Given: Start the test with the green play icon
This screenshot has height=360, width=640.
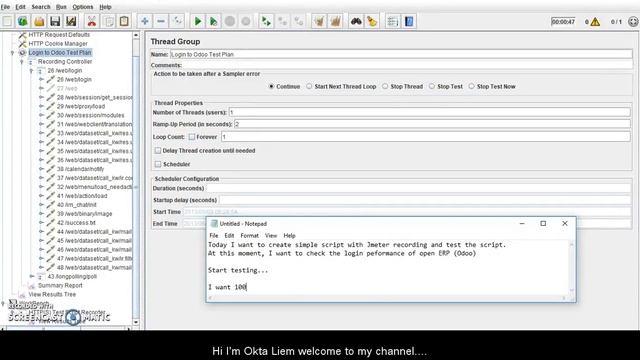Looking at the screenshot, I should coord(198,21).
